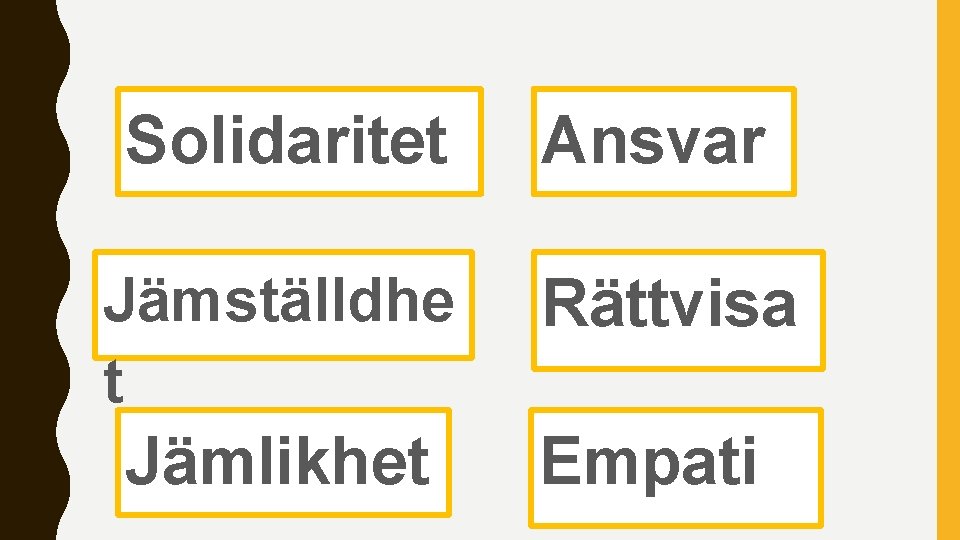Click the gray gap between Solidaritet and Ansvar
Viewport: 960px width, 540px height.
[507, 140]
